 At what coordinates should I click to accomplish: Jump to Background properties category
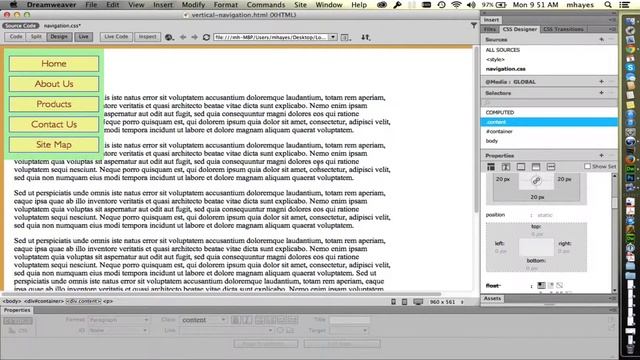[536, 167]
